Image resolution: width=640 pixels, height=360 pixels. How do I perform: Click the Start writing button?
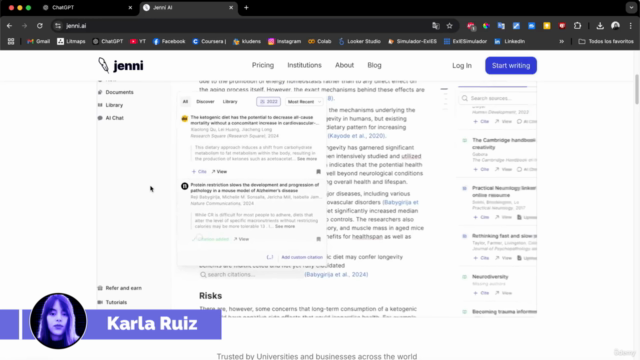tap(511, 65)
